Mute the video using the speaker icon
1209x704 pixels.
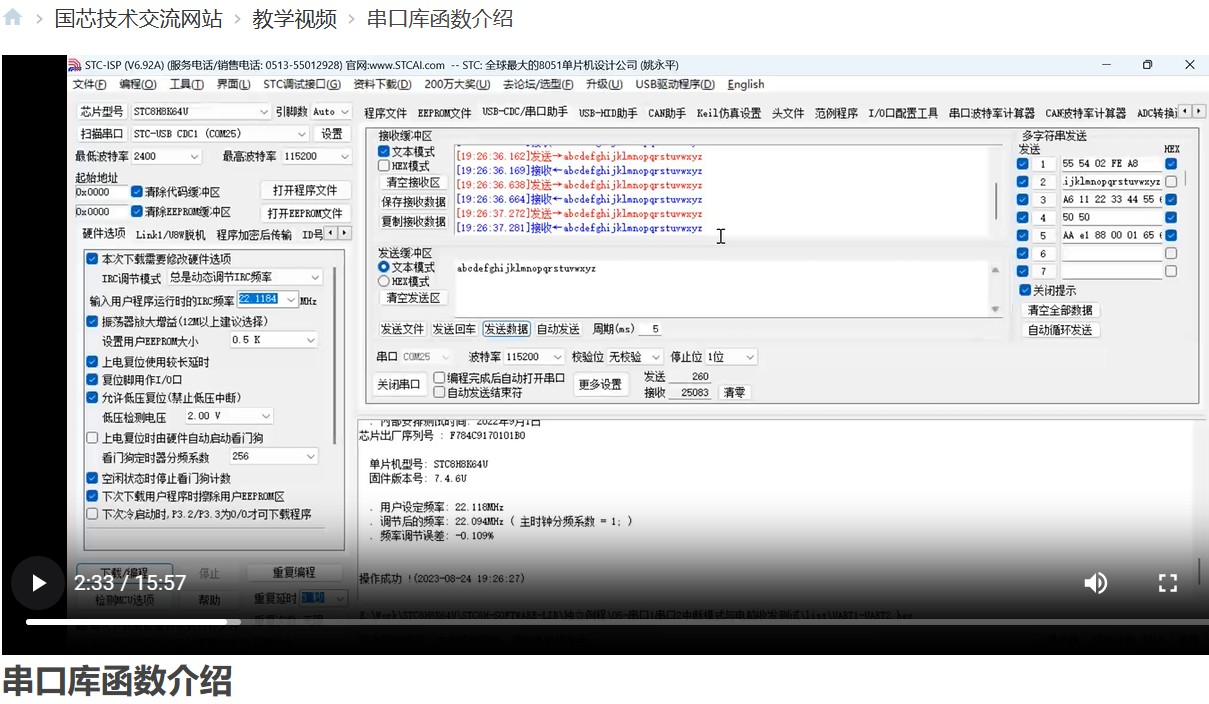(x=1096, y=583)
